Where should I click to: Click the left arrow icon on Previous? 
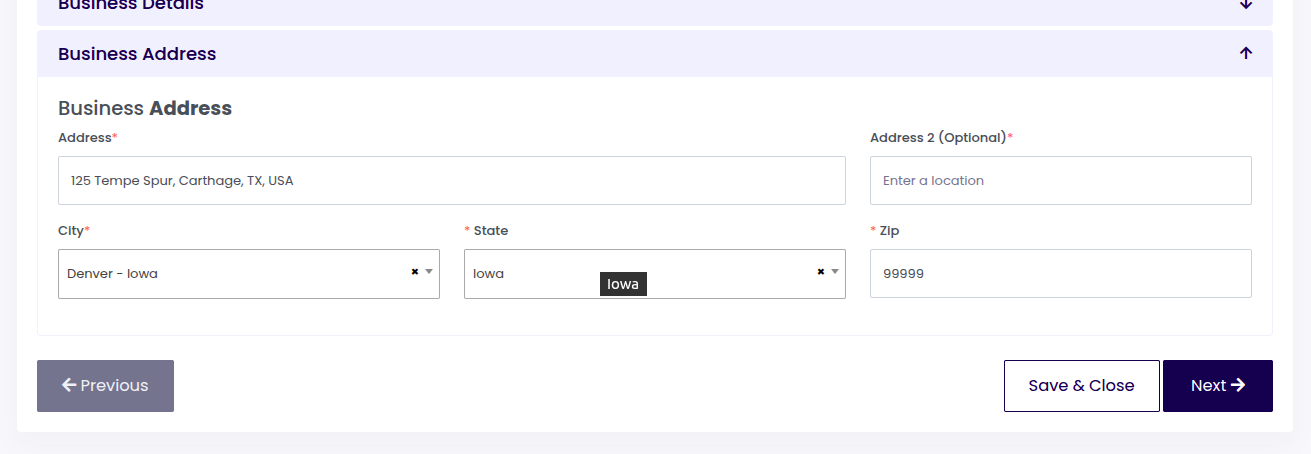tap(69, 386)
